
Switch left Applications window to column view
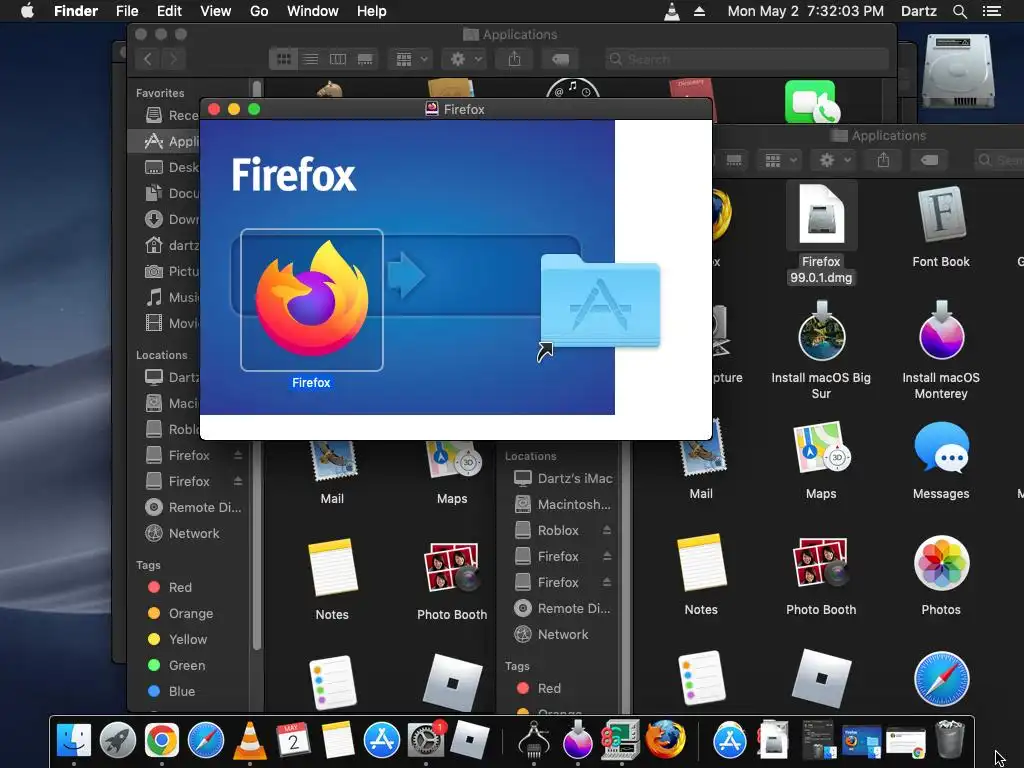point(338,59)
